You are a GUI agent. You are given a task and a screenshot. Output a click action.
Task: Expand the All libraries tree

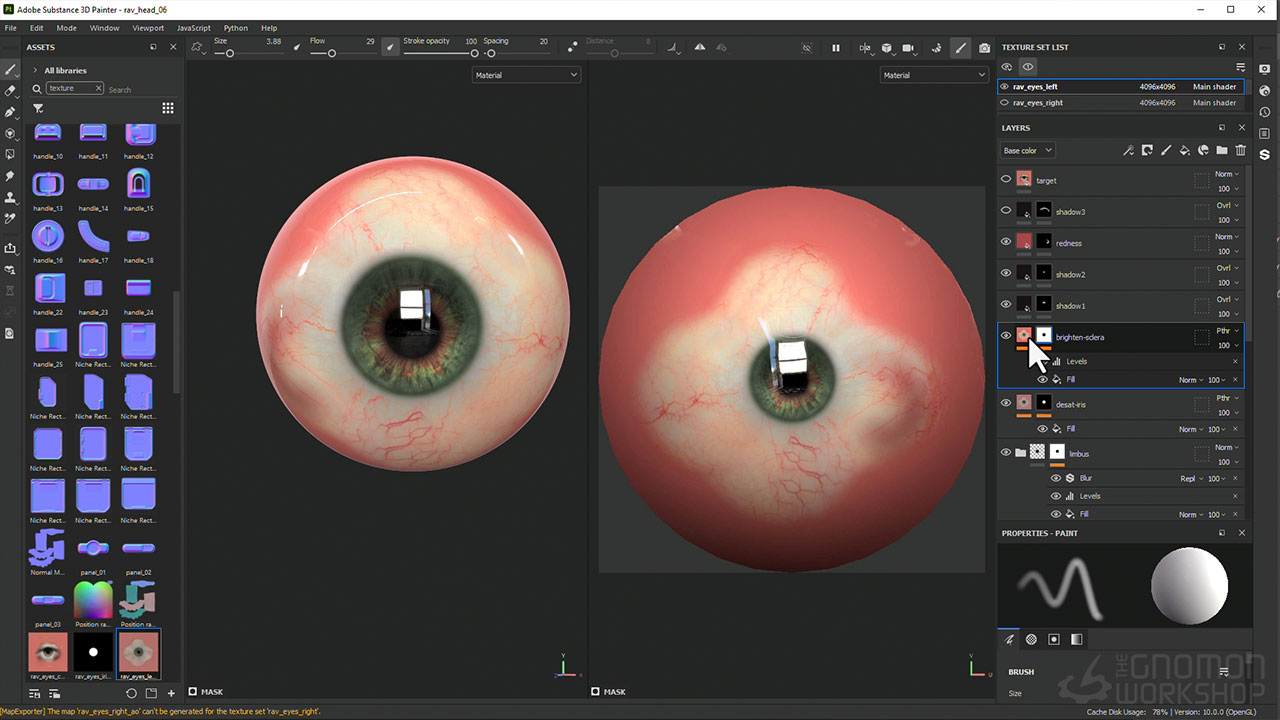click(x=35, y=70)
